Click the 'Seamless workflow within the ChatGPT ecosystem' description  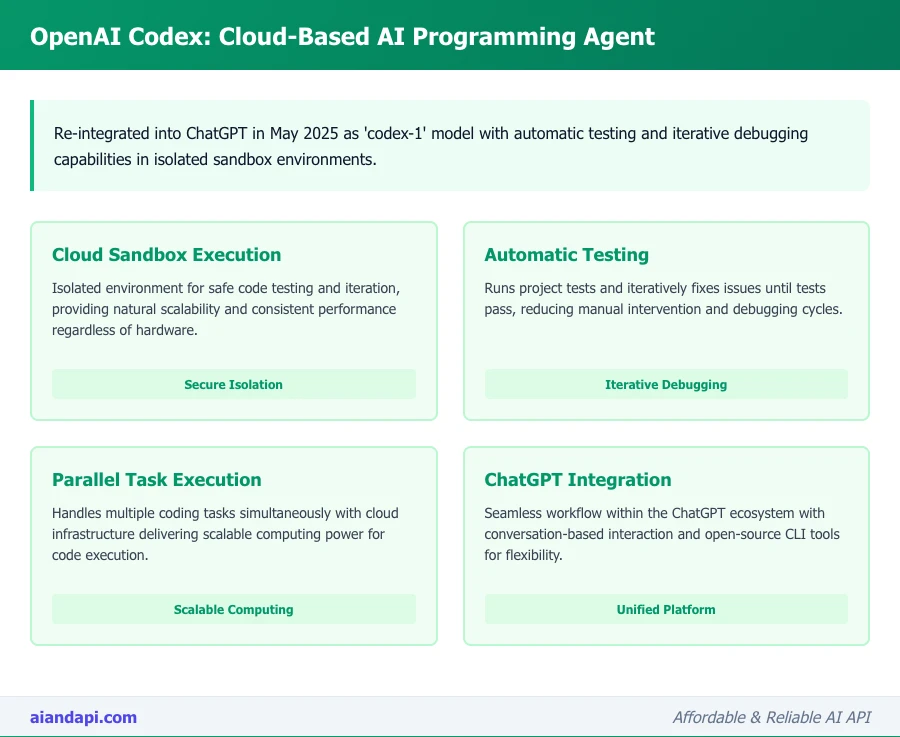662,534
